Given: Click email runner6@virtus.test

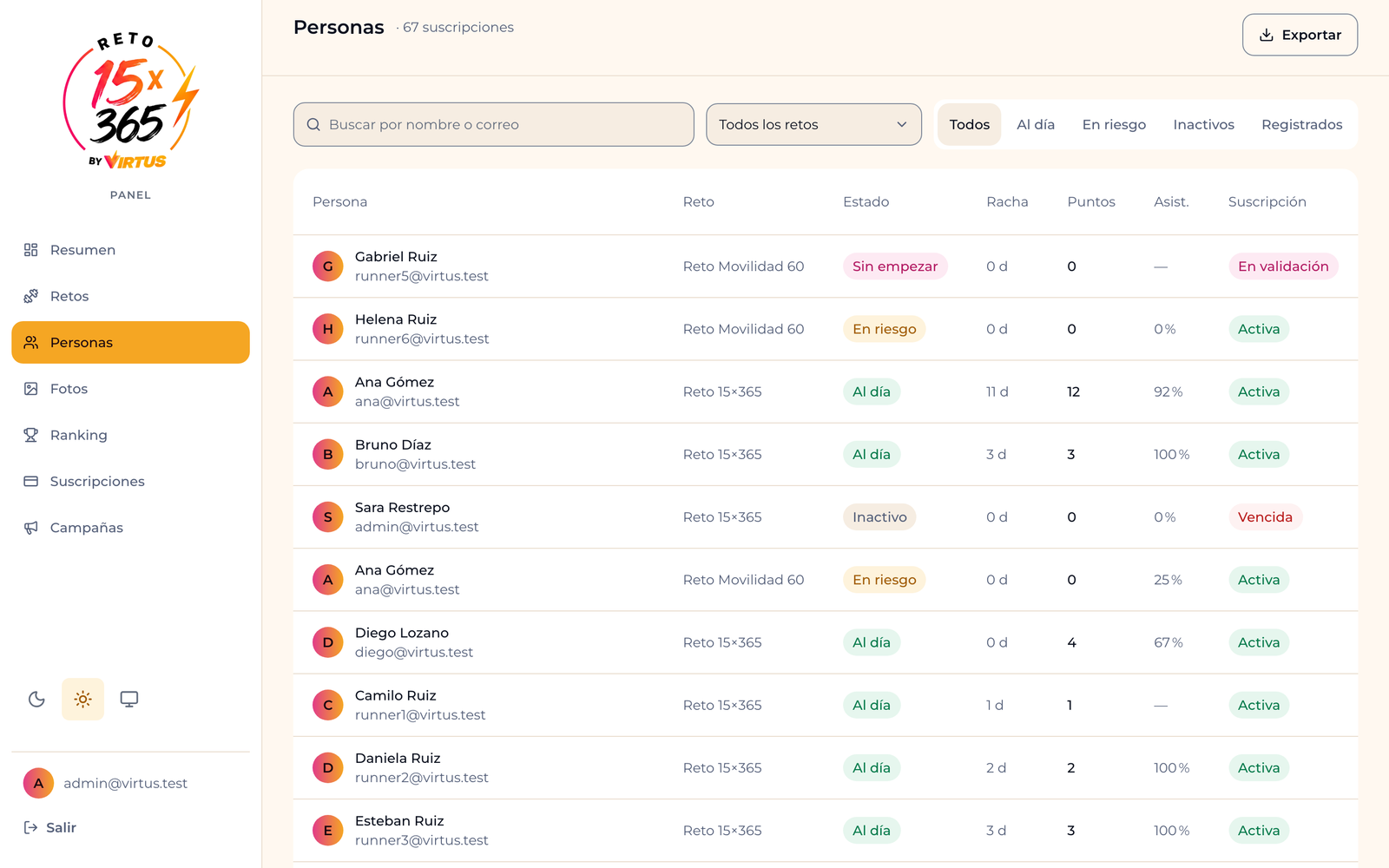Looking at the screenshot, I should click(422, 339).
